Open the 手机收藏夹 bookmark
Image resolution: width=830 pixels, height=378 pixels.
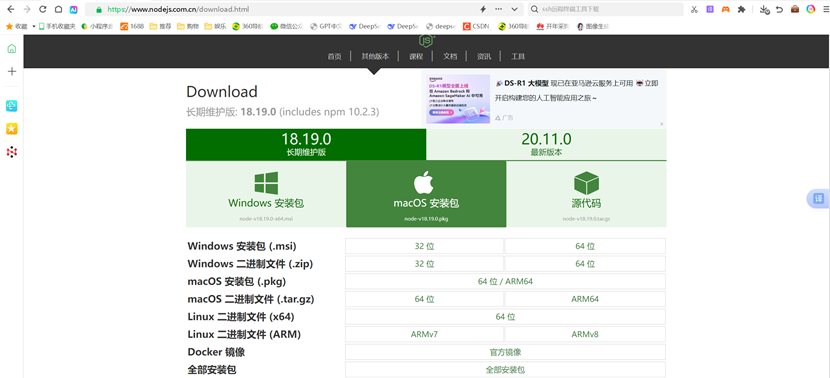57,26
